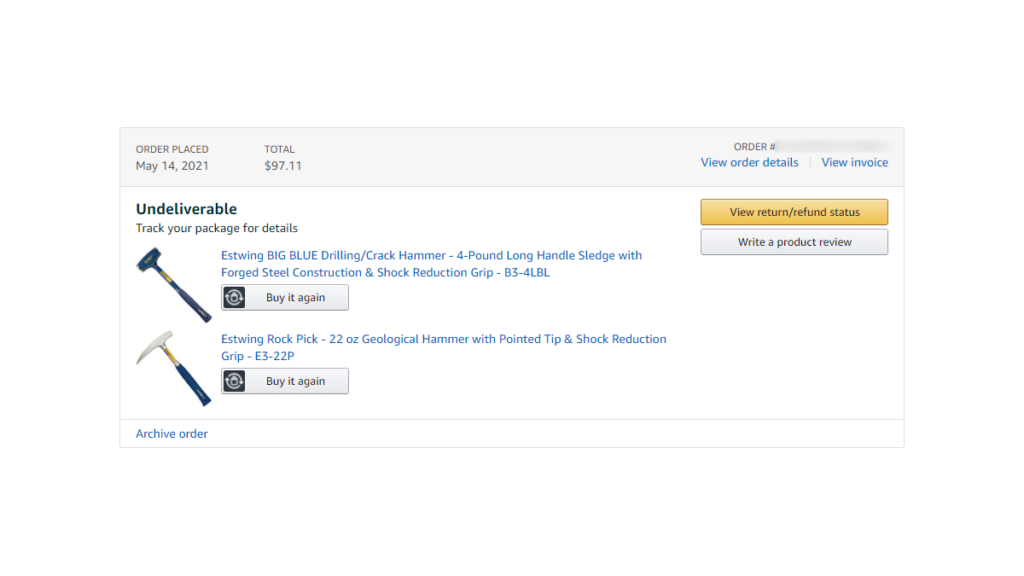This screenshot has width=1024, height=576.
Task: View return/refund status for this order
Action: (794, 212)
